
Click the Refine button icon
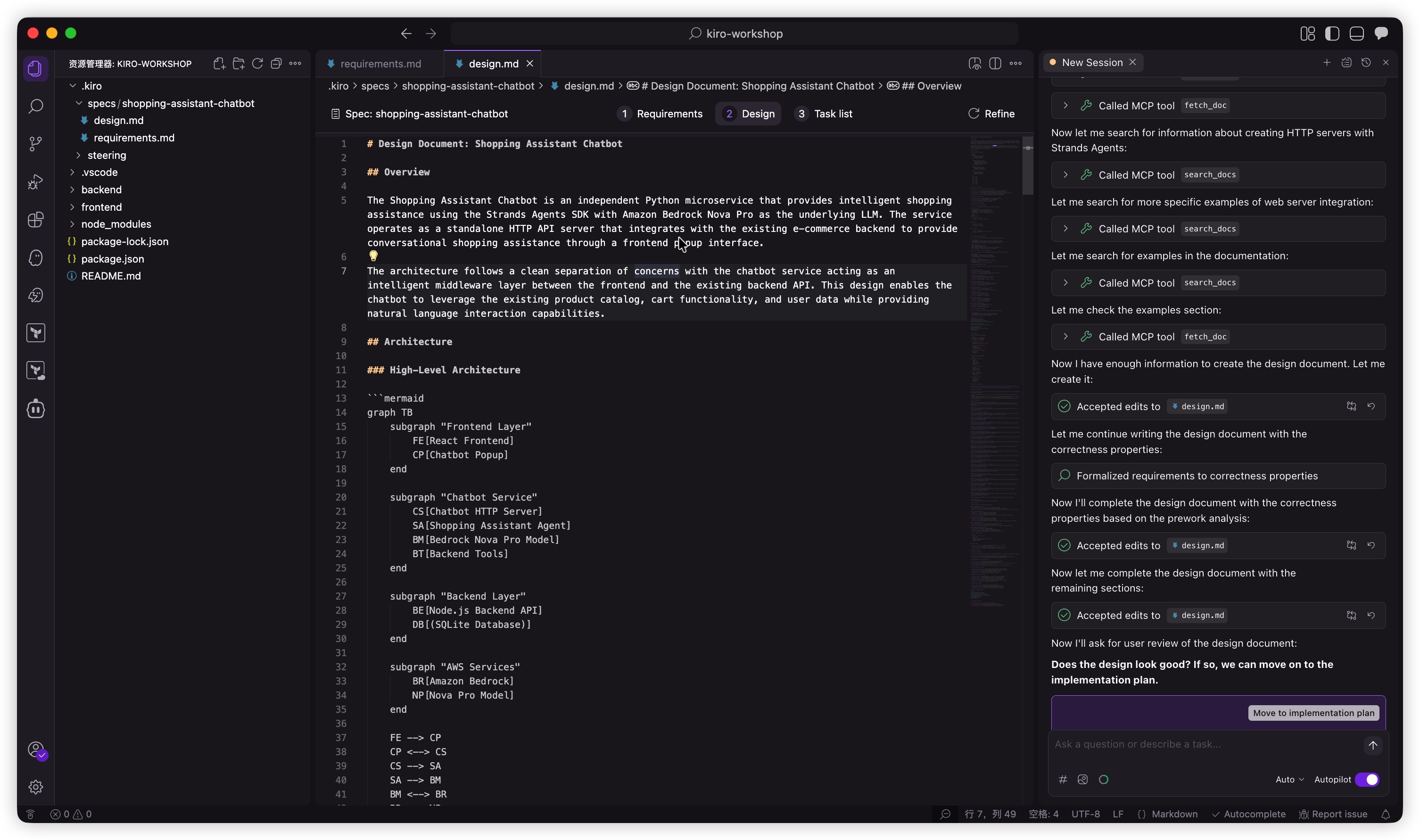tap(974, 114)
